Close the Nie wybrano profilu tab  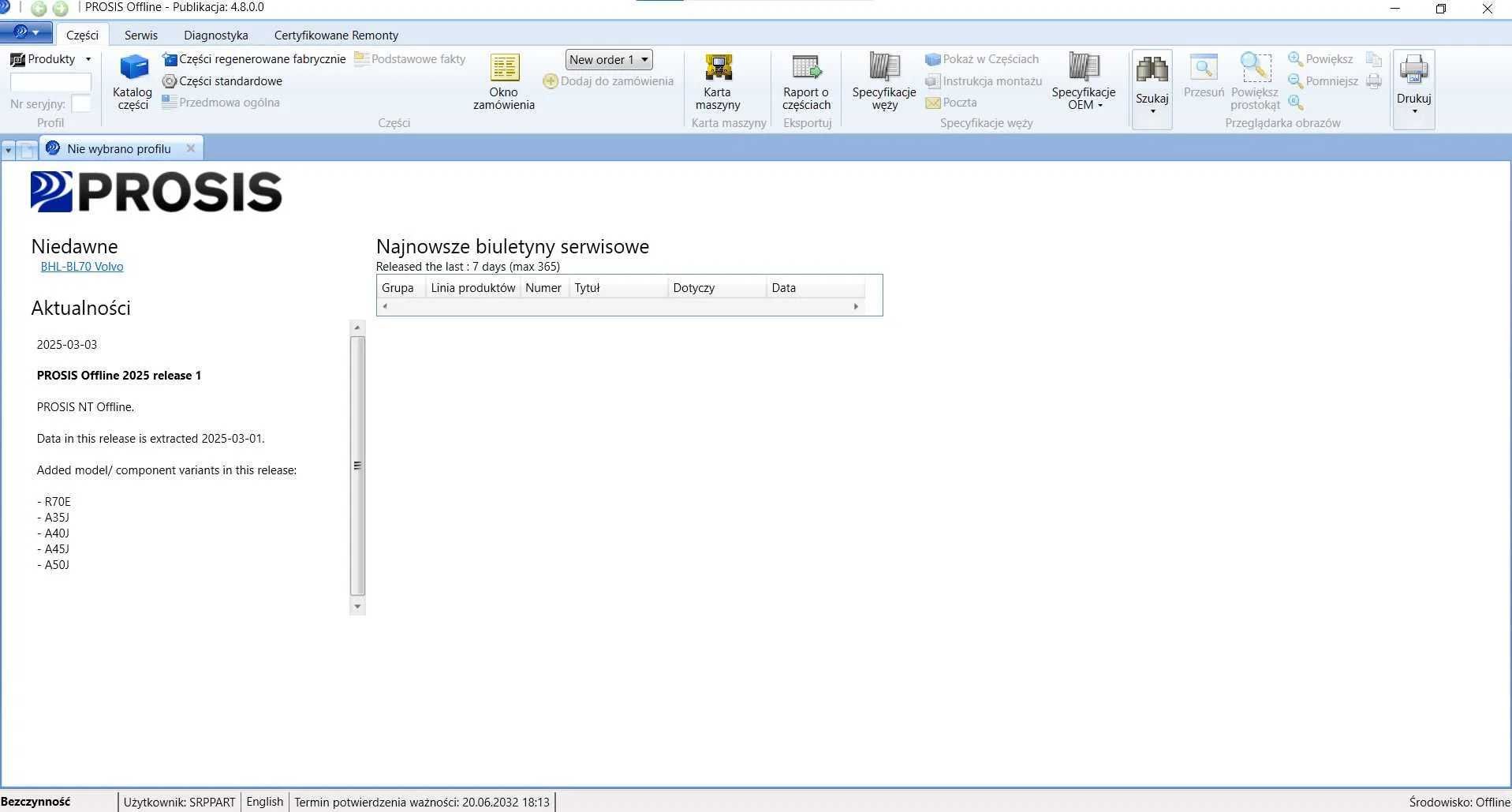(190, 148)
